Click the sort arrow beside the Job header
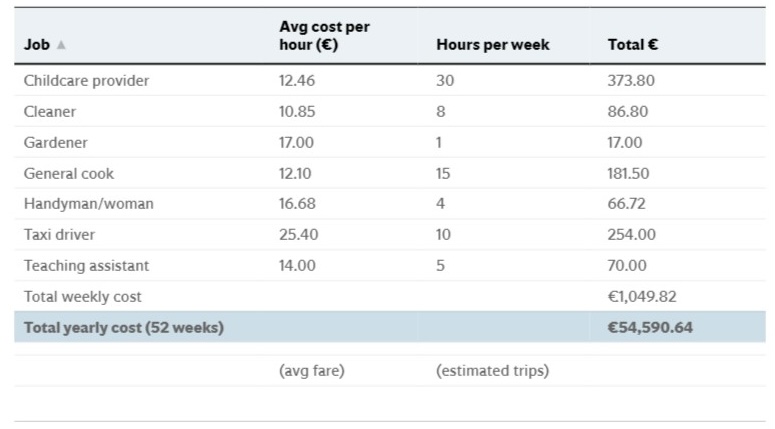The width and height of the screenshot is (775, 429). pyautogui.click(x=61, y=46)
